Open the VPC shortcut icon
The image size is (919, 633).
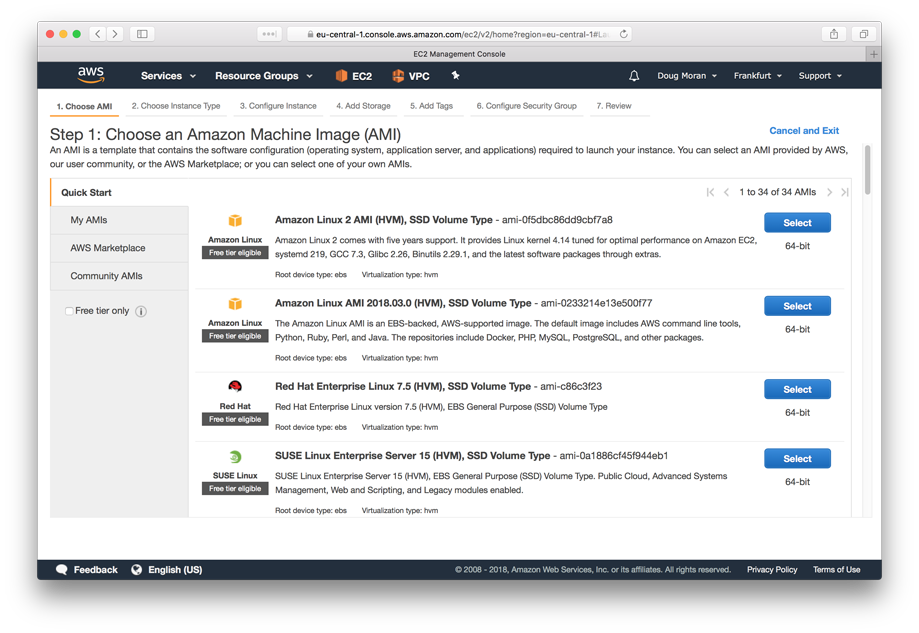(398, 76)
